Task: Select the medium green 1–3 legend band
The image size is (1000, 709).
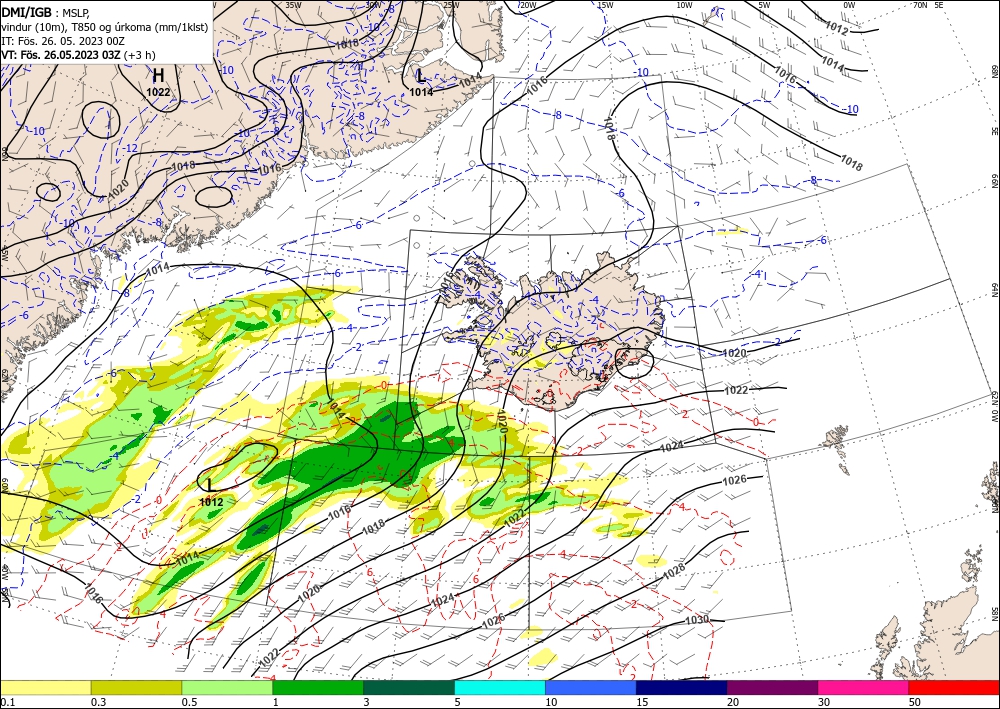Action: 318,687
